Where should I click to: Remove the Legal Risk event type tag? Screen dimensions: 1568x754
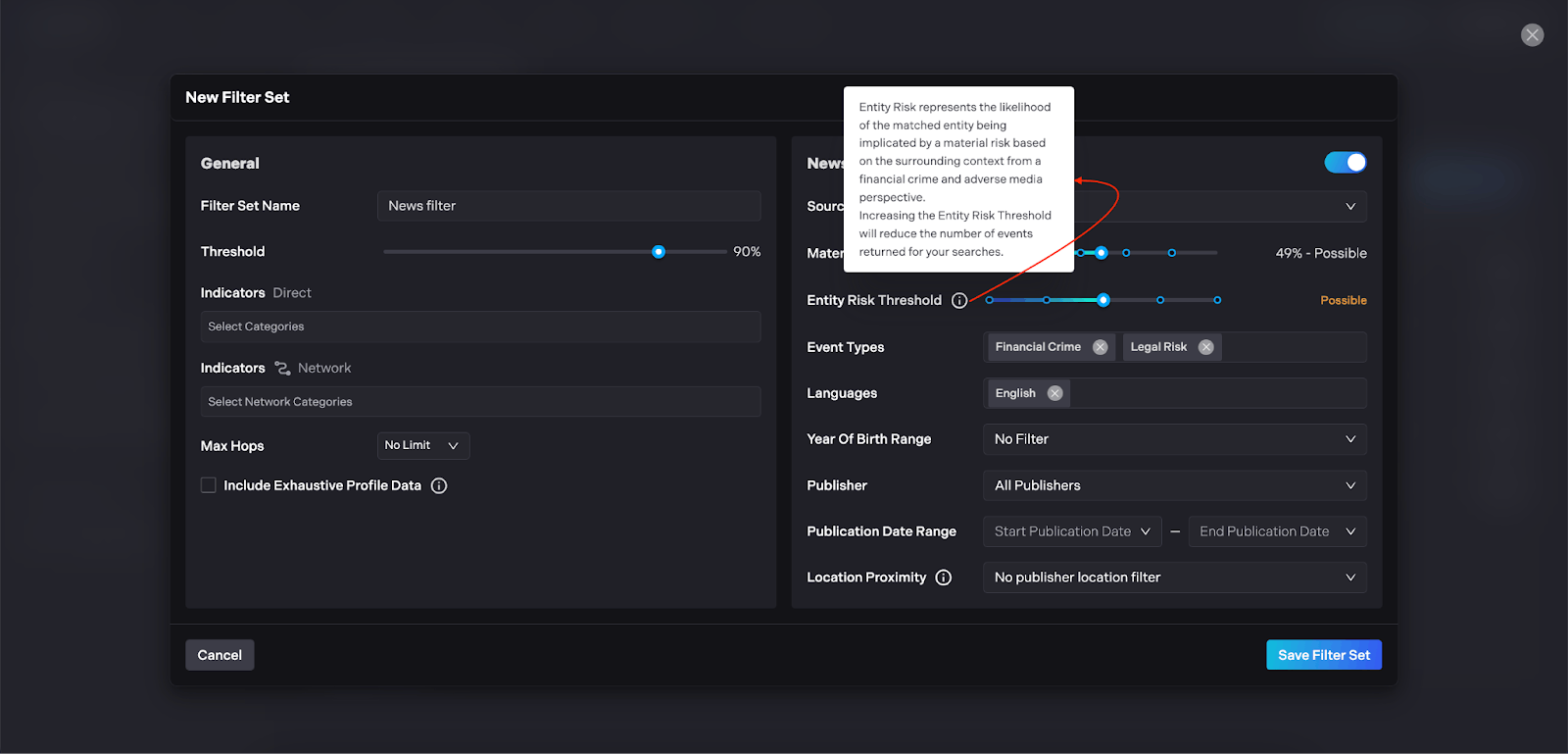click(1206, 347)
